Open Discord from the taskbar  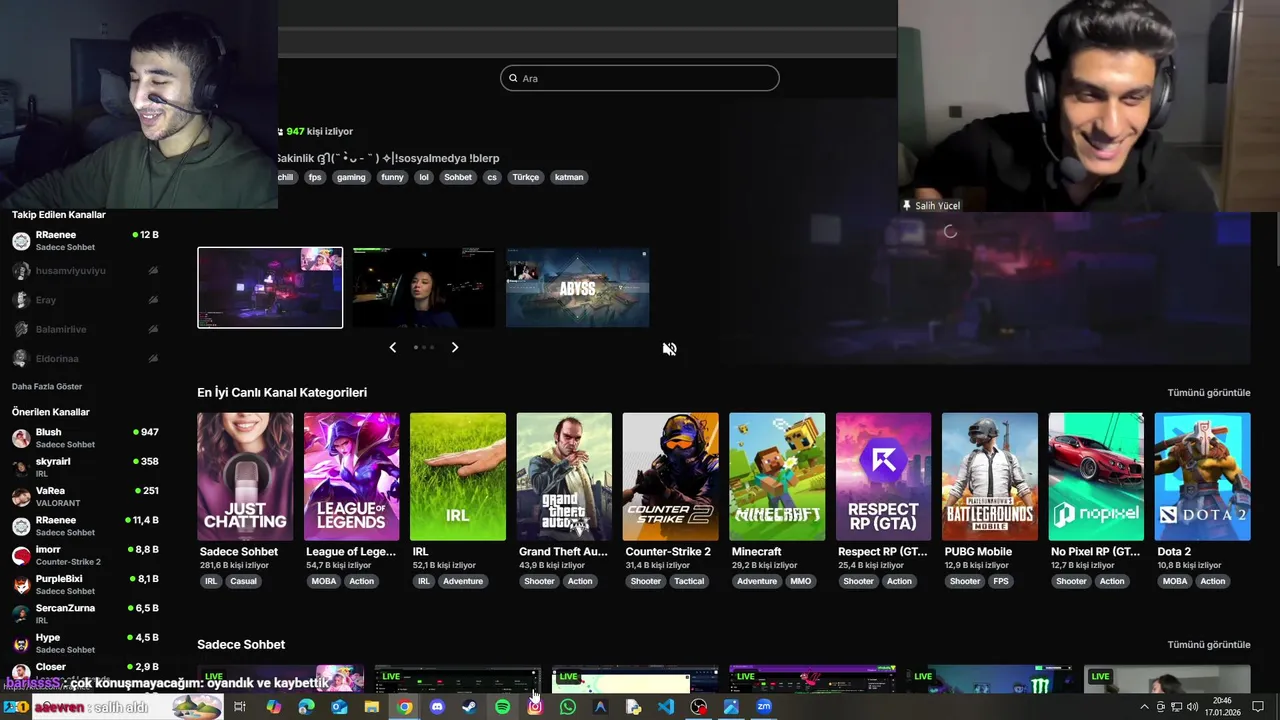tap(437, 707)
